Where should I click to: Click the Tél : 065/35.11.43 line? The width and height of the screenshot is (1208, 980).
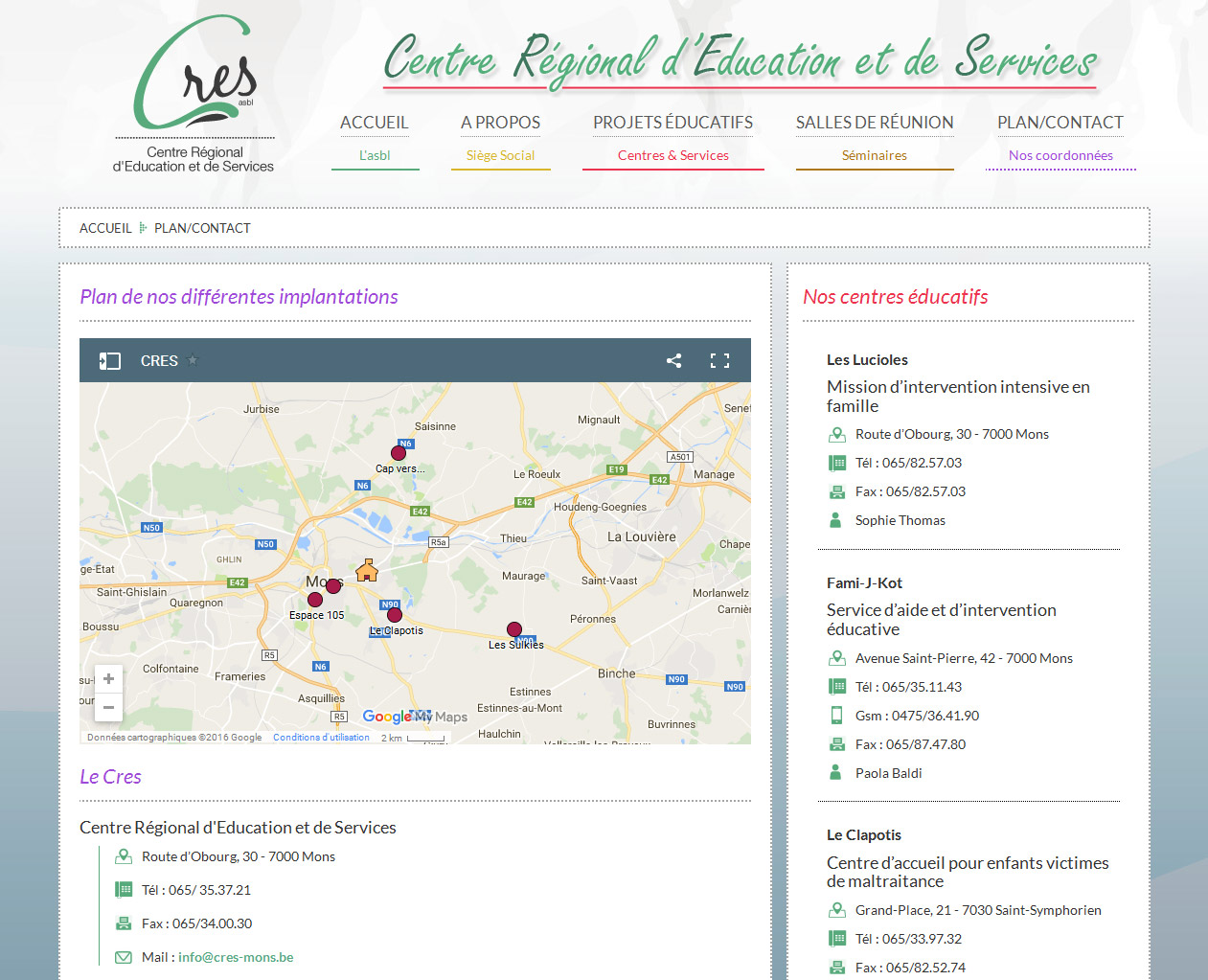coord(908,687)
